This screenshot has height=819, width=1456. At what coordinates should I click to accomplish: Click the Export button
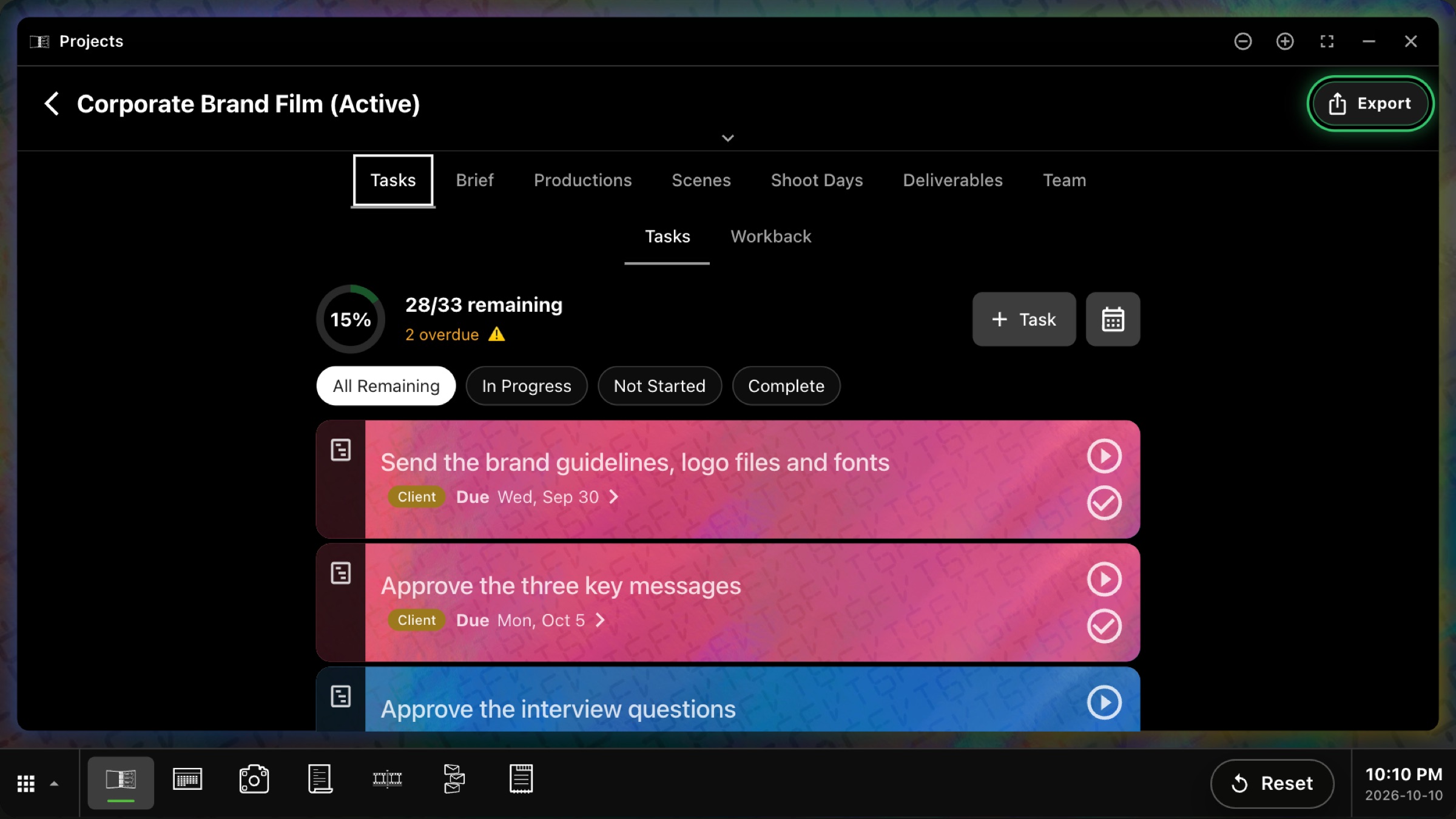(1370, 104)
